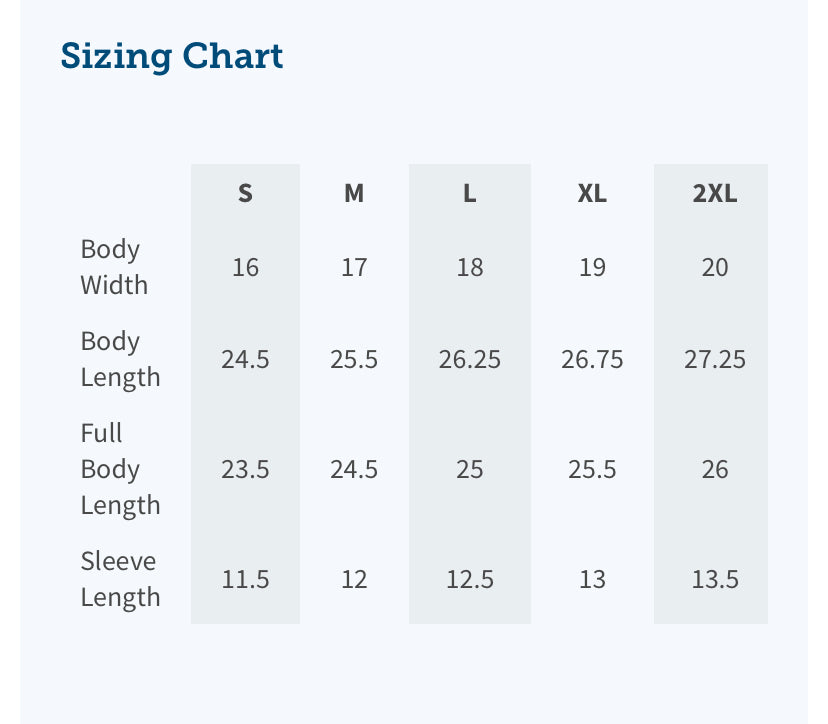
Task: Select the S size column header
Action: tap(245, 194)
